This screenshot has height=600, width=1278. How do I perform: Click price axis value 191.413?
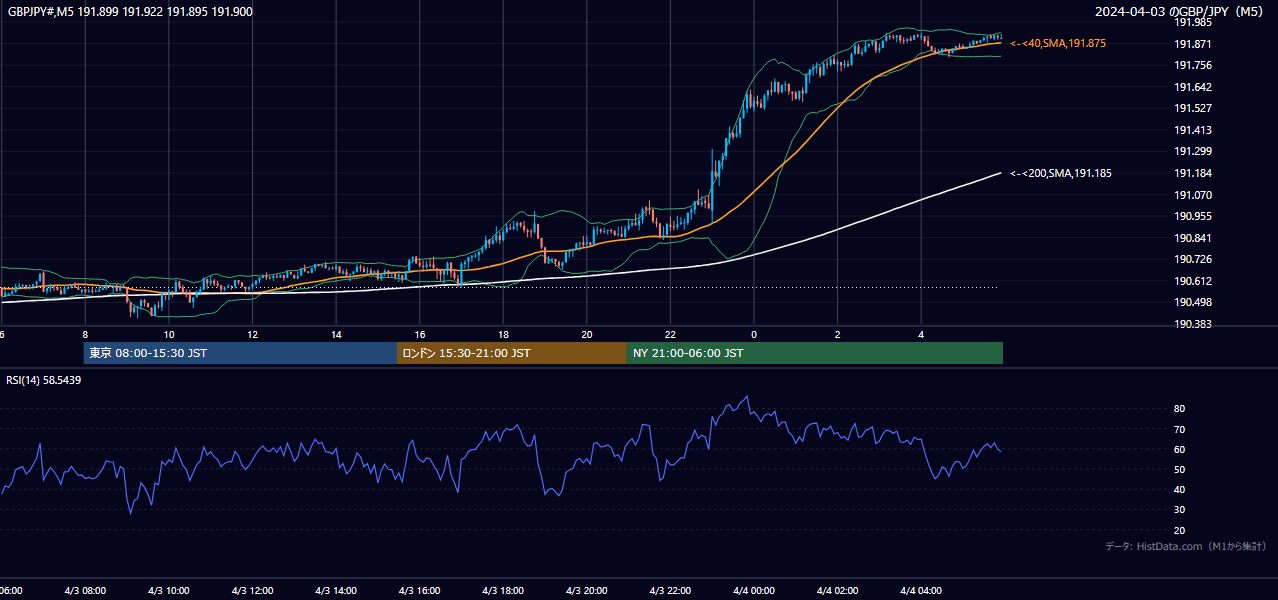pyautogui.click(x=1192, y=130)
